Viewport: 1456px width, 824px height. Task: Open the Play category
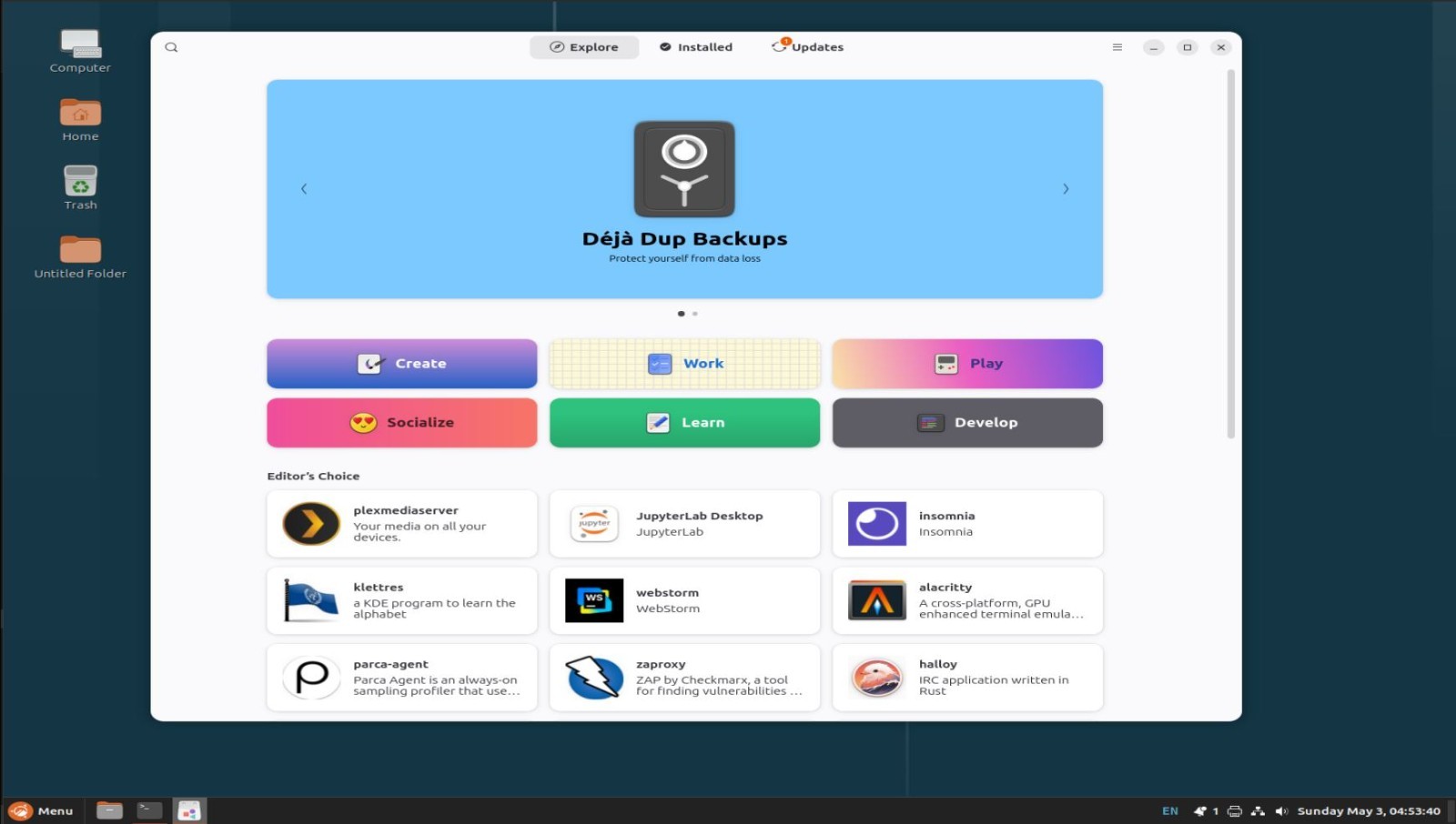tap(967, 364)
